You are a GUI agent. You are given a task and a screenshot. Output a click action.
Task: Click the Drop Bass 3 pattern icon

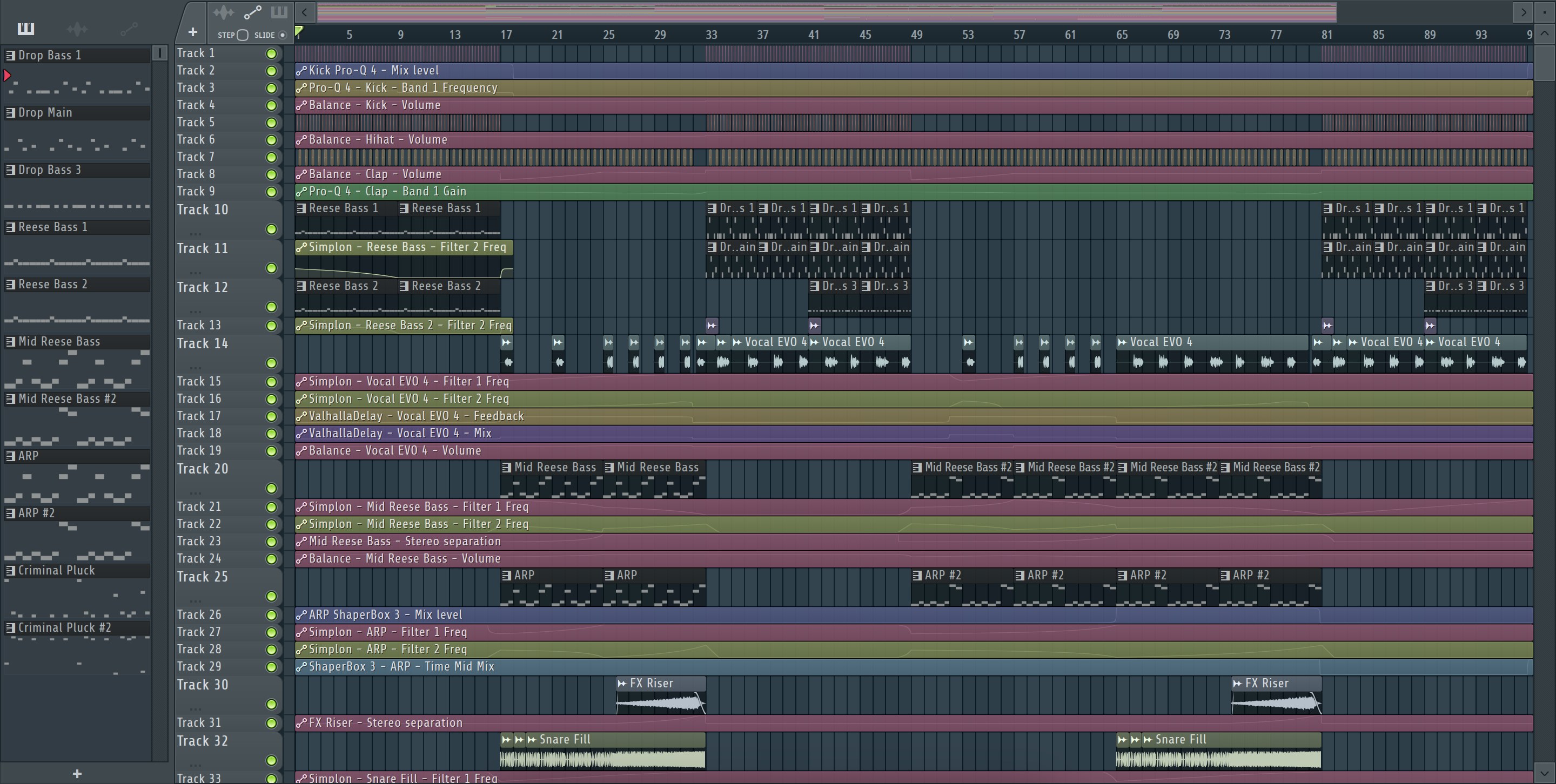[10, 170]
